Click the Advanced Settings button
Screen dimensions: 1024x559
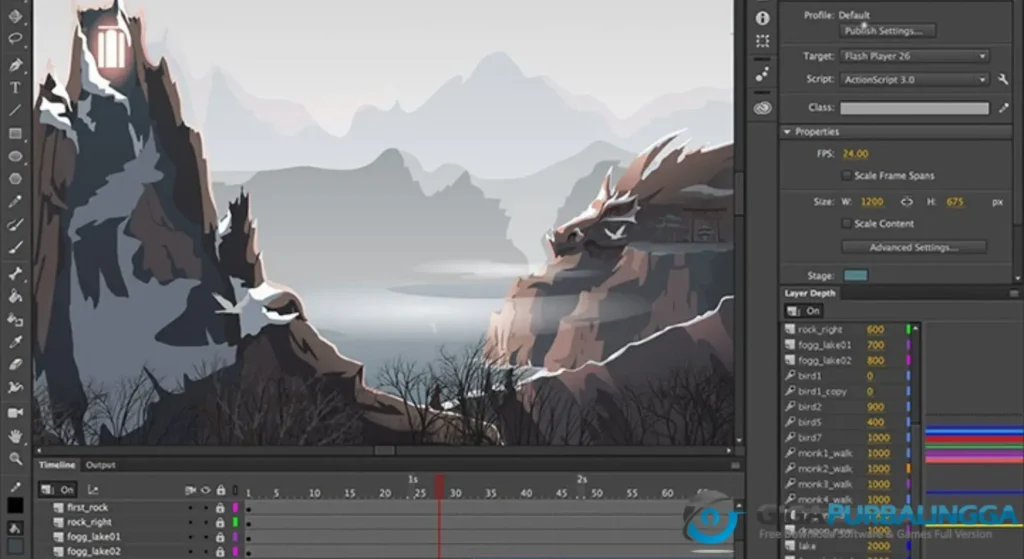[914, 248]
